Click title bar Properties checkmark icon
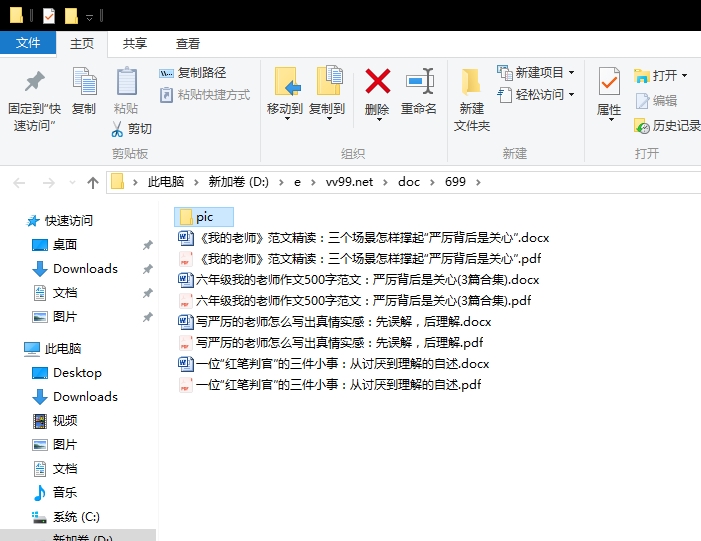701x541 pixels. (49, 16)
